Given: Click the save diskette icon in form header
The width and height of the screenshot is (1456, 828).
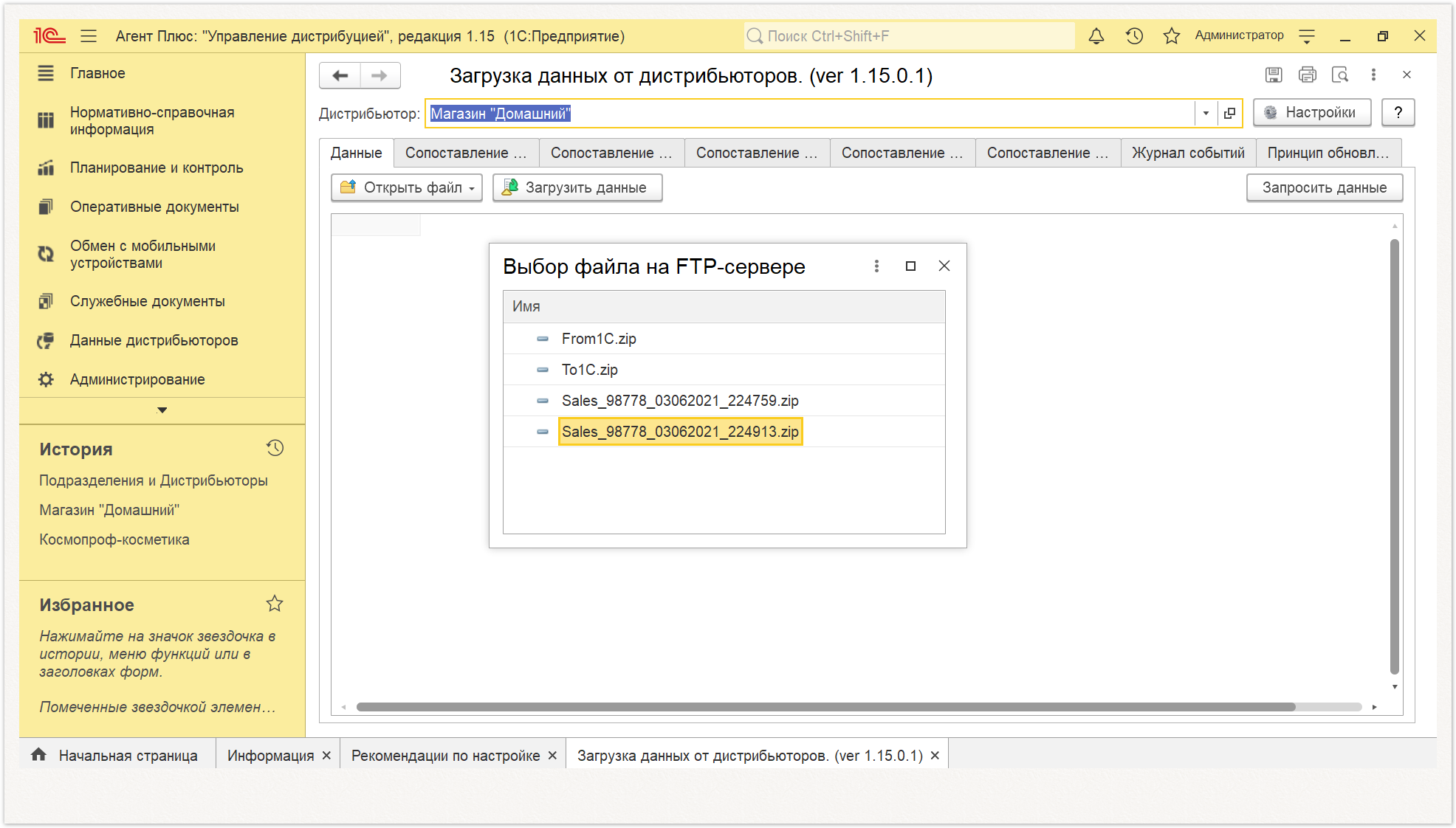Looking at the screenshot, I should pyautogui.click(x=1274, y=75).
